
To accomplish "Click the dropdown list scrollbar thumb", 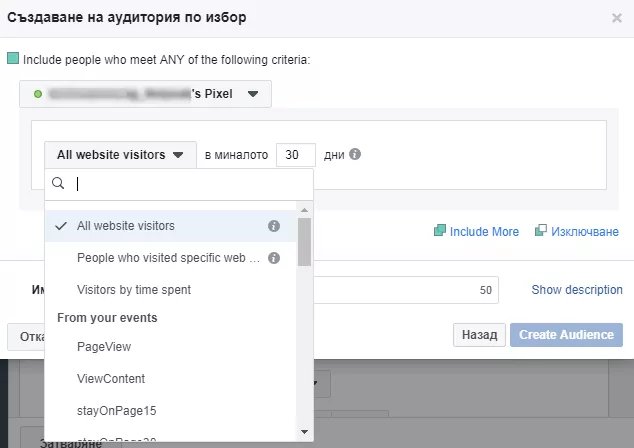I will click(304, 242).
